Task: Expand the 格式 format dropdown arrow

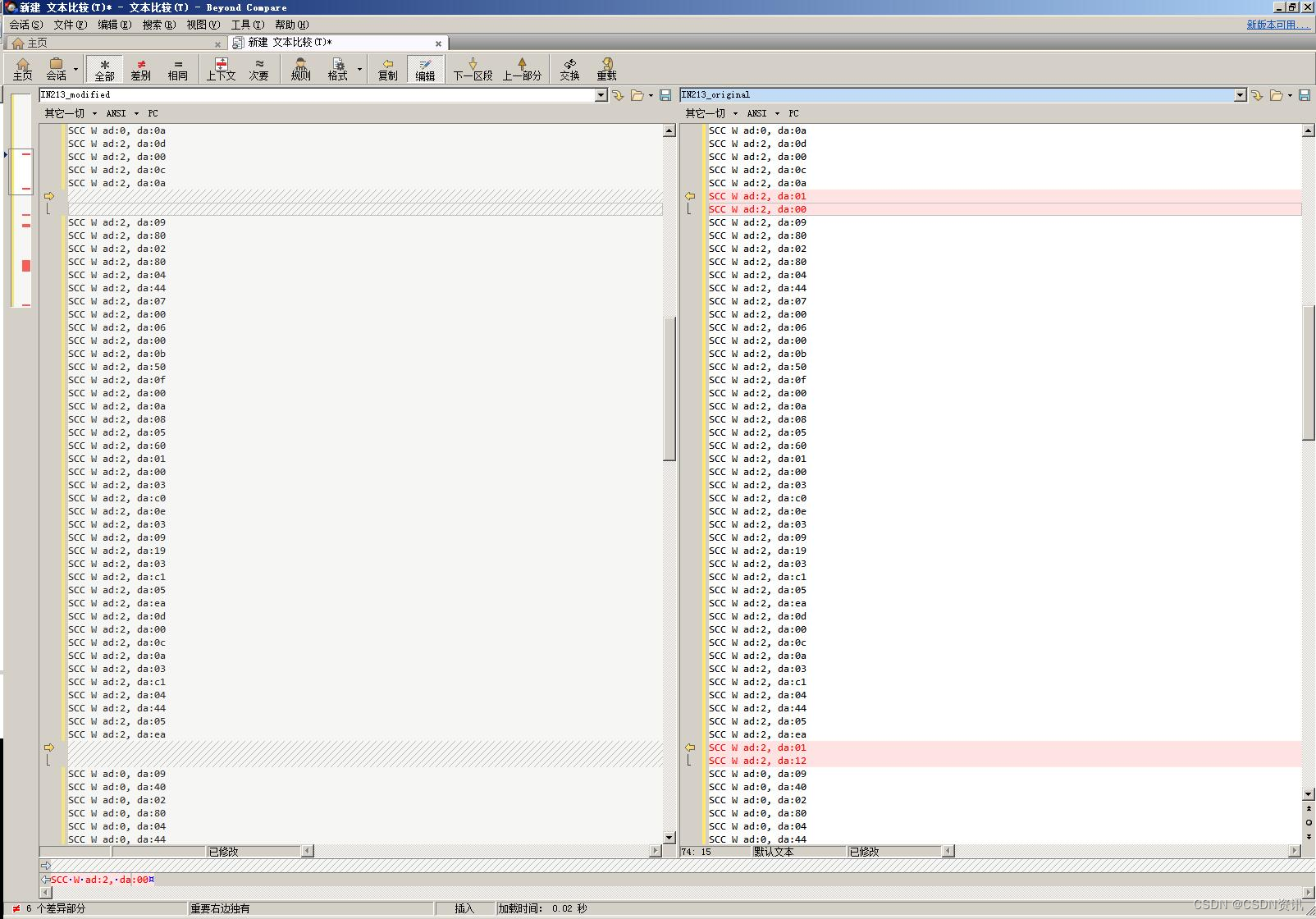Action: (x=359, y=69)
